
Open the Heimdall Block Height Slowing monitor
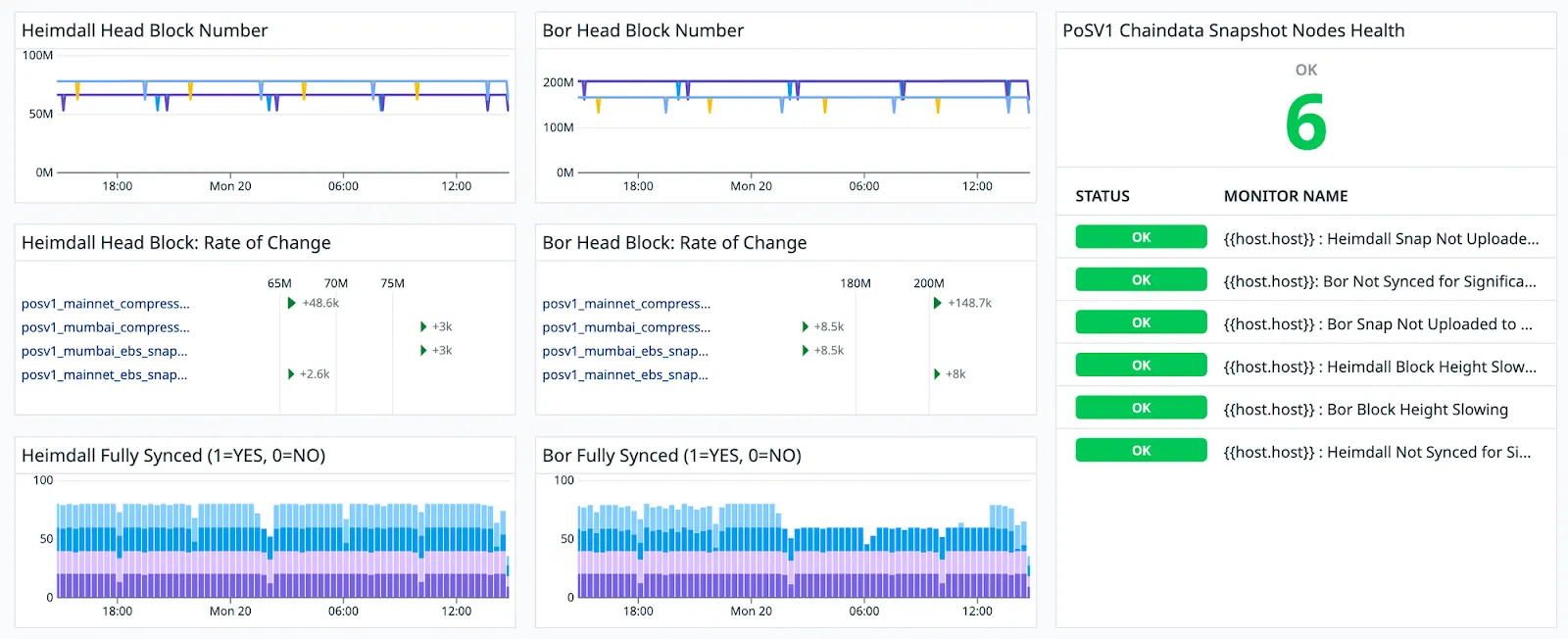pos(1380,367)
